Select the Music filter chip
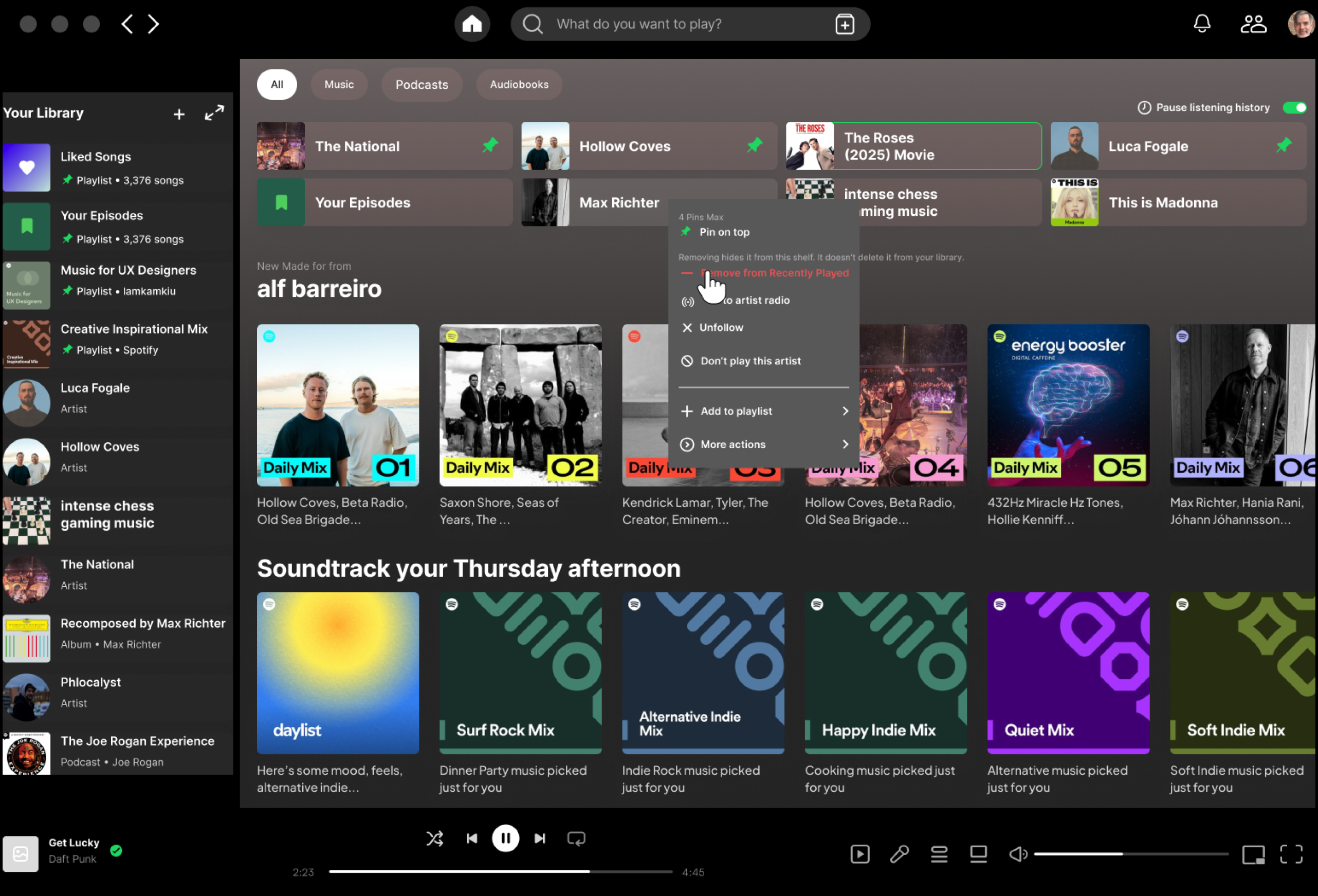1318x896 pixels. [339, 84]
